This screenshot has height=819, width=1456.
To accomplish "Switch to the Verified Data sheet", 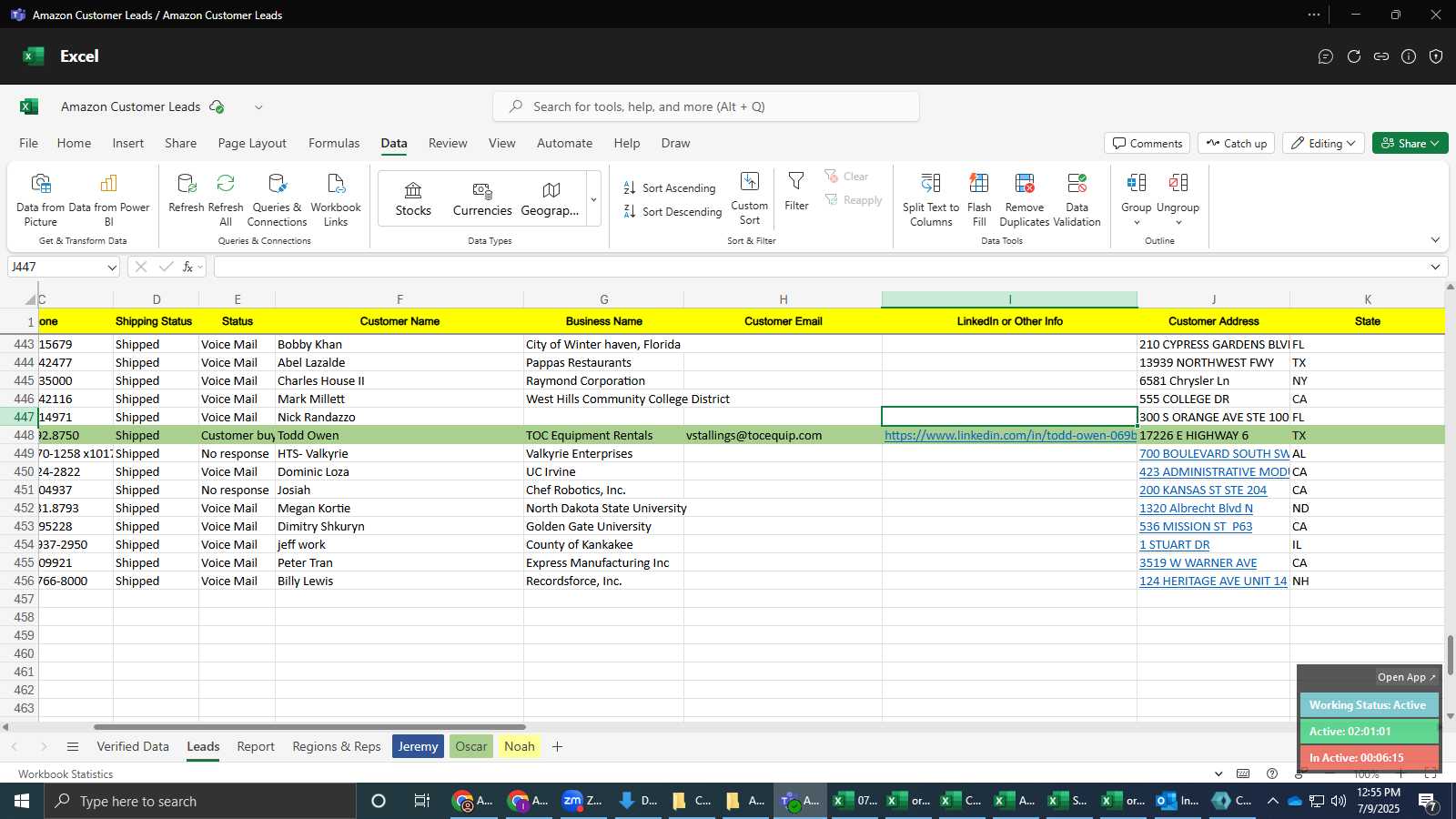I will tap(133, 746).
